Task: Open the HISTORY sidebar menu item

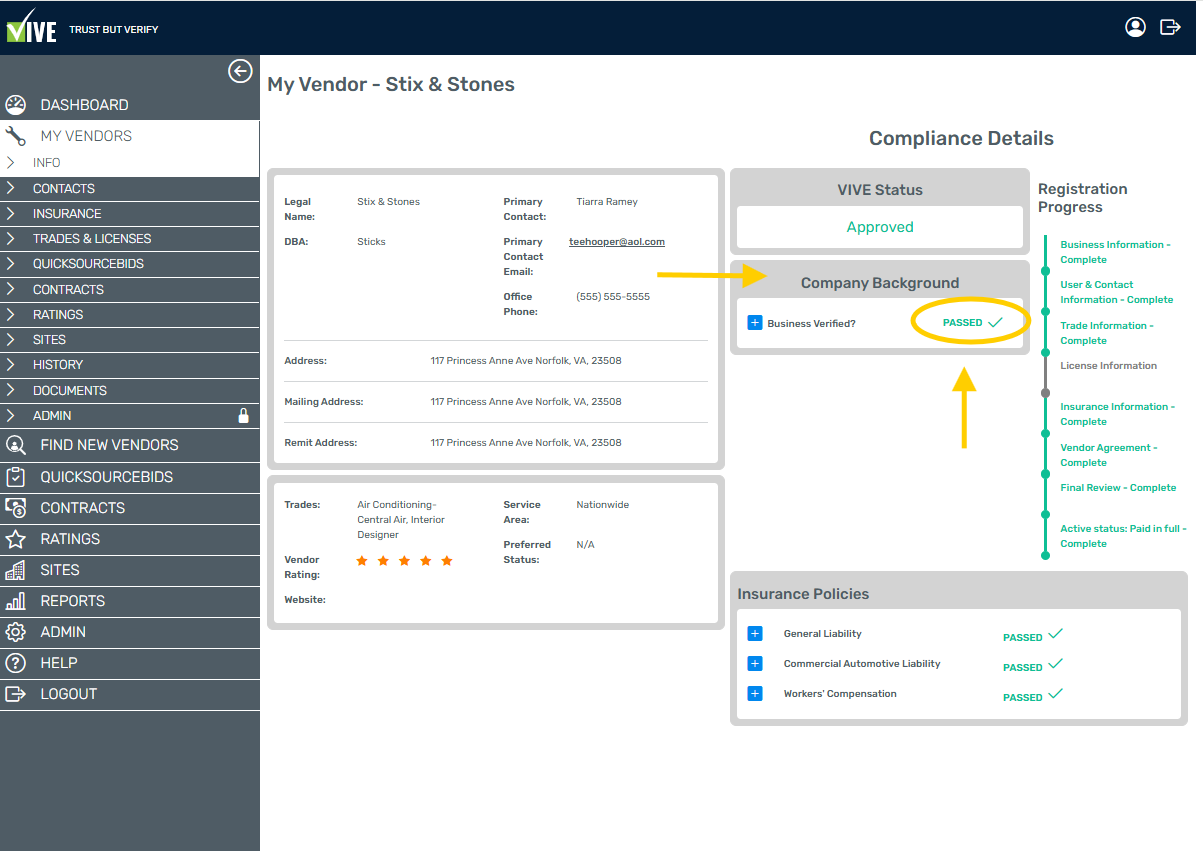Action: point(60,364)
